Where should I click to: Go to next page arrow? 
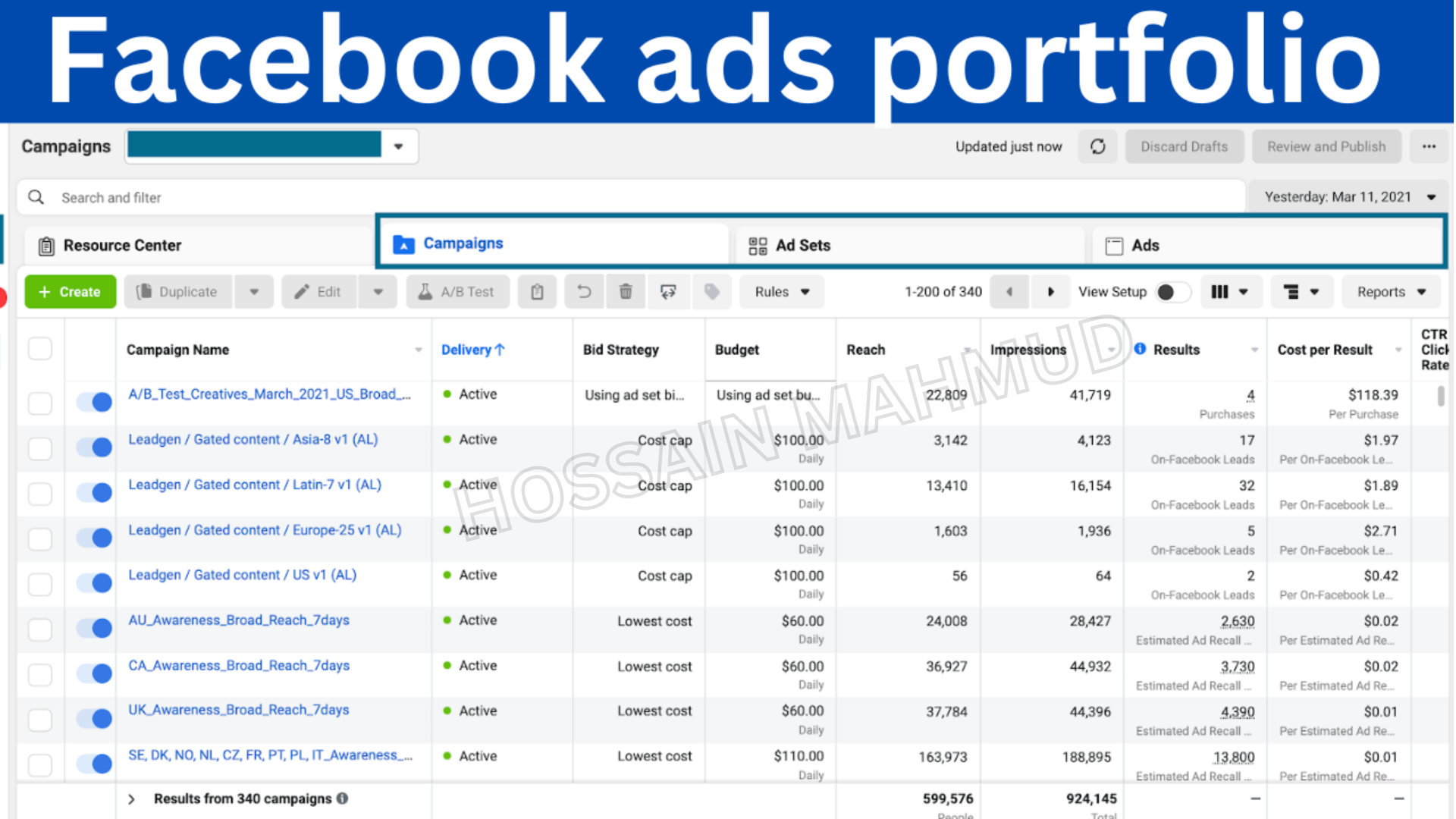click(1050, 292)
